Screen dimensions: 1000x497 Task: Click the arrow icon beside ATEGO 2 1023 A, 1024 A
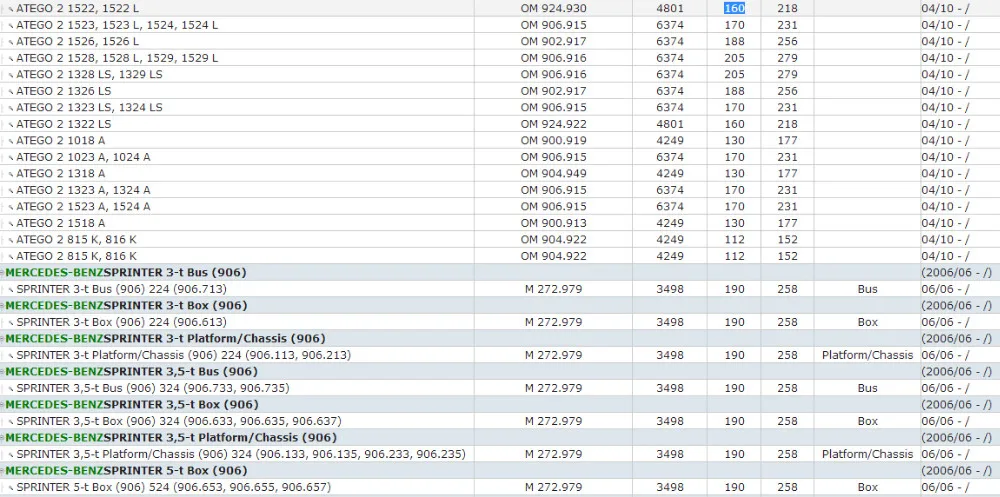(11, 158)
